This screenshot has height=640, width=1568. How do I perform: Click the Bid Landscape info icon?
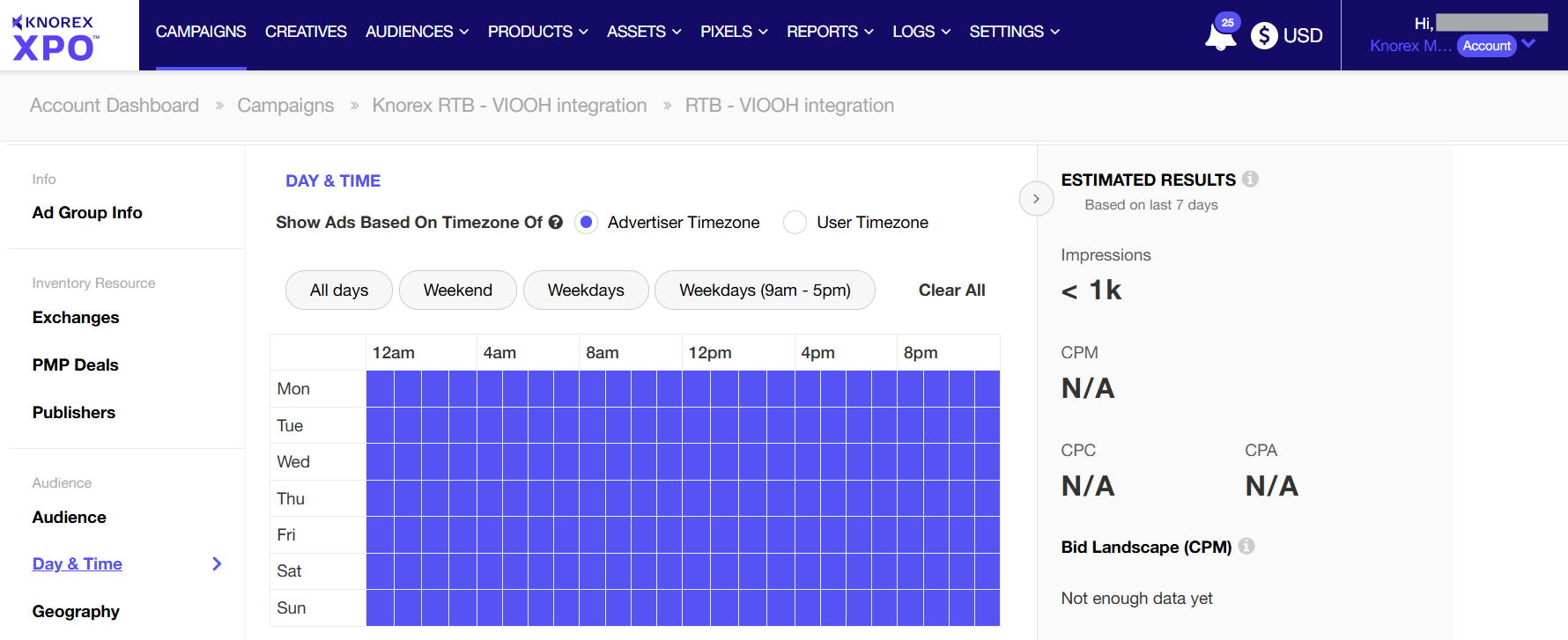pyautogui.click(x=1246, y=546)
